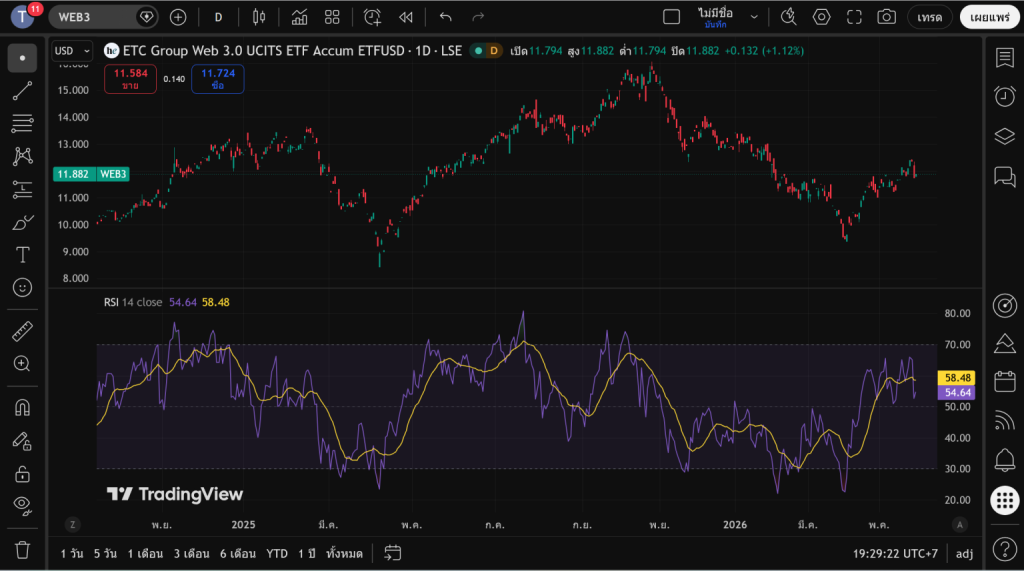Add symbol to compare with plus icon
Image resolution: width=1024 pixels, height=571 pixels.
point(178,17)
